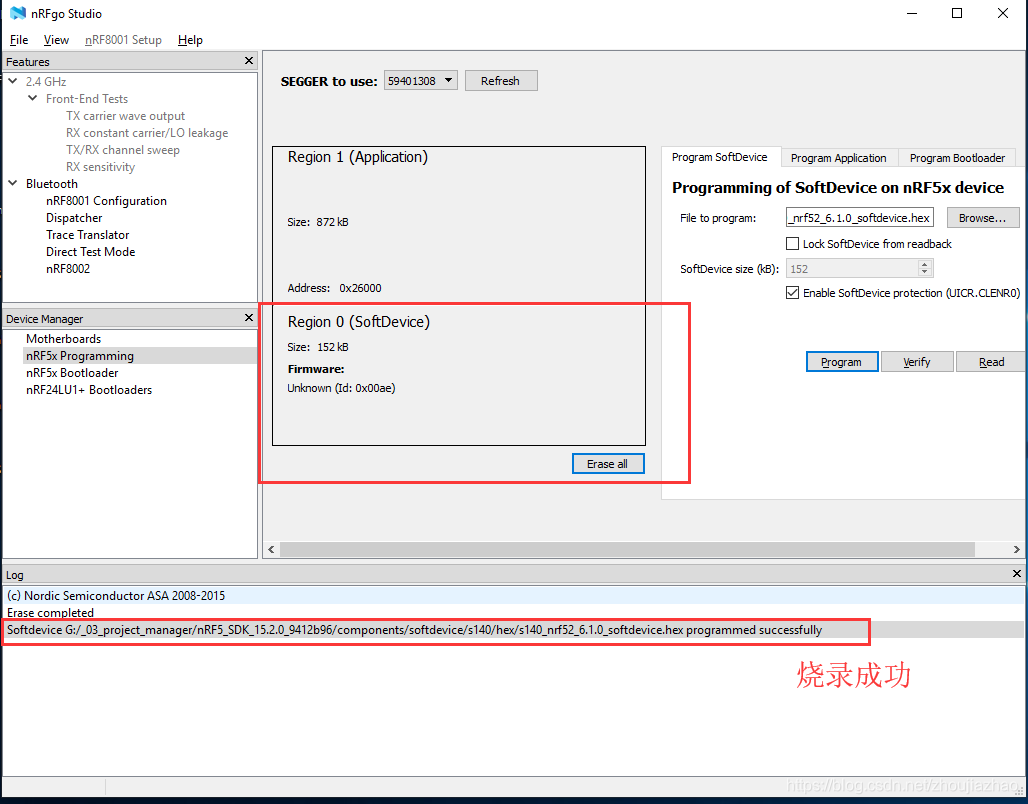Screen dimensions: 1028x804
Task: Uncheck Enable SoftDevice protection
Action: 792,293
